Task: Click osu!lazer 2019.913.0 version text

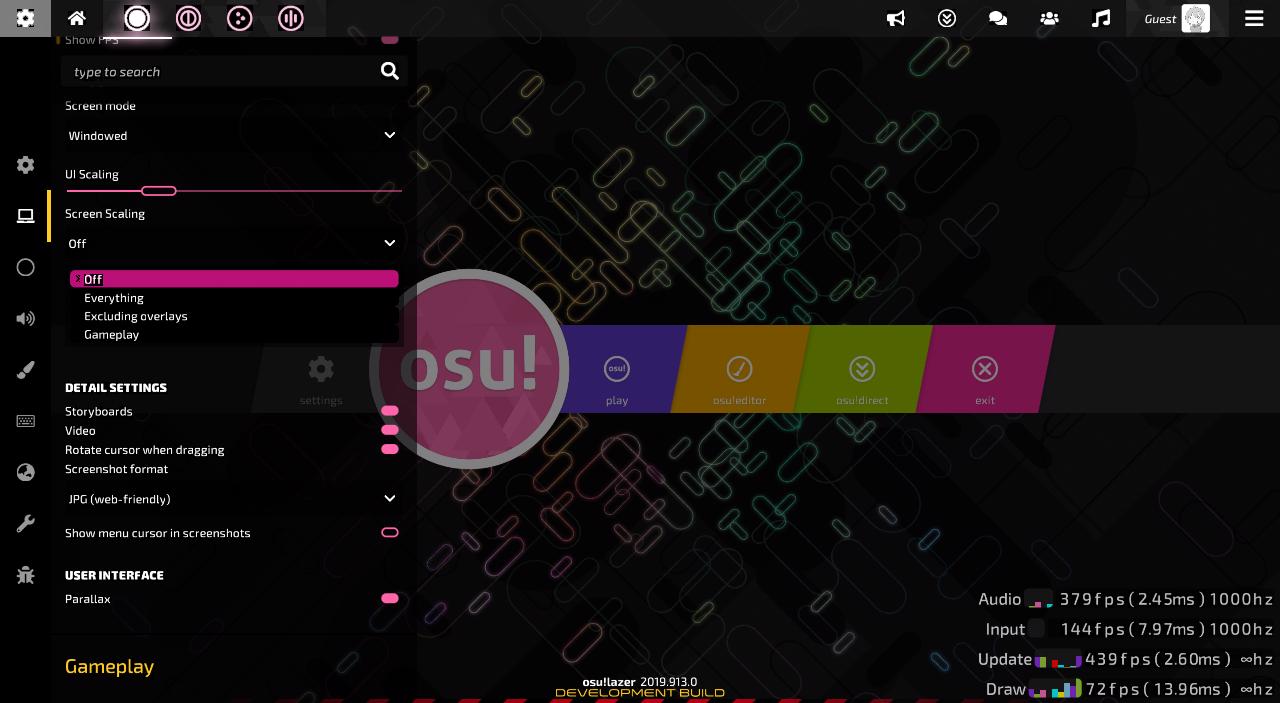Action: coord(640,682)
